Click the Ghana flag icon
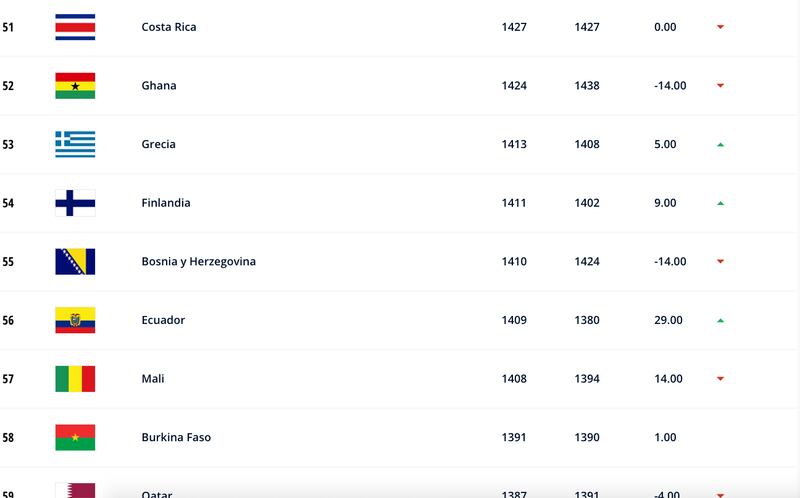800x498 pixels. (x=75, y=86)
